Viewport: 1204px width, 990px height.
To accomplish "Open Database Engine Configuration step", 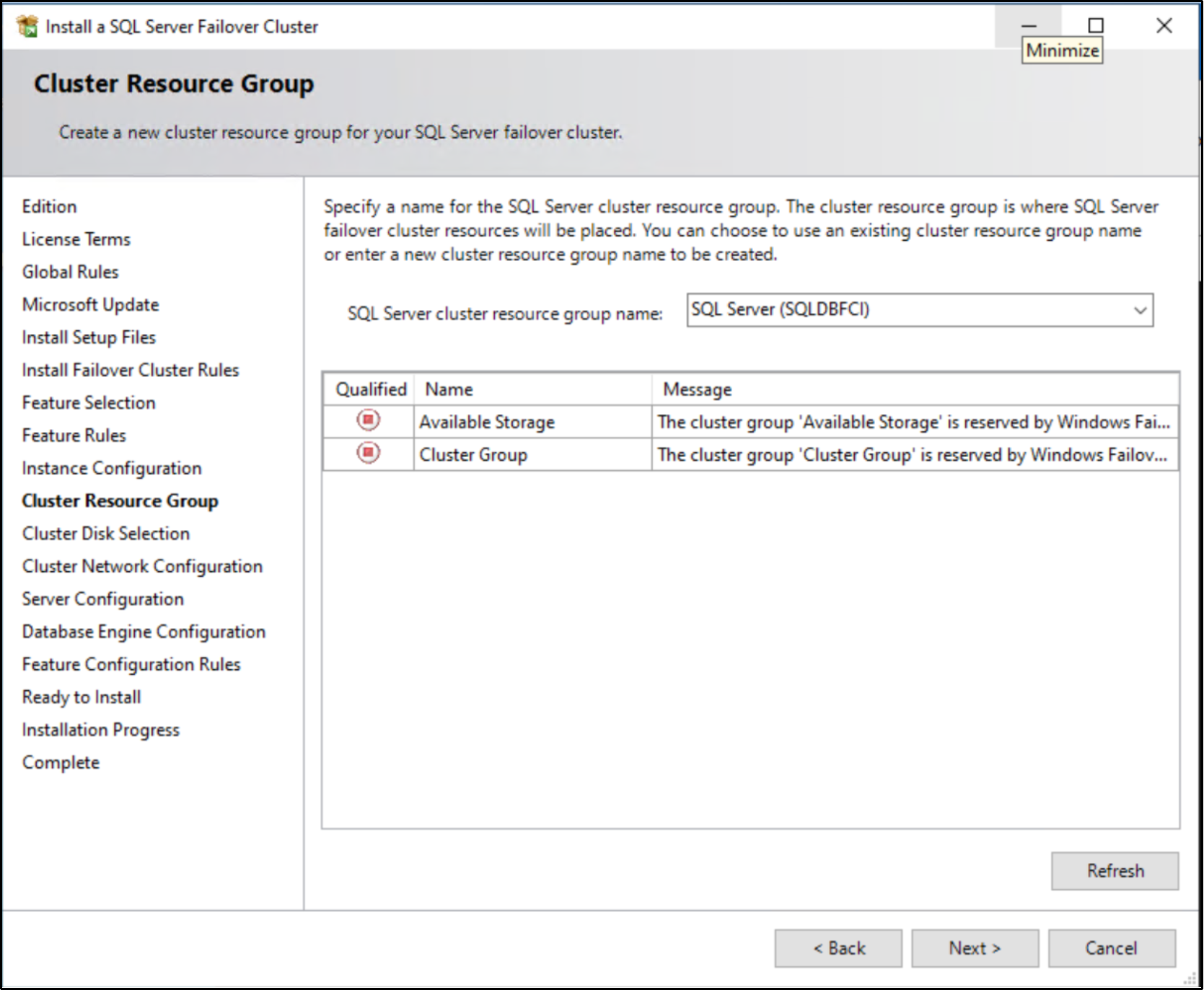I will click(144, 632).
